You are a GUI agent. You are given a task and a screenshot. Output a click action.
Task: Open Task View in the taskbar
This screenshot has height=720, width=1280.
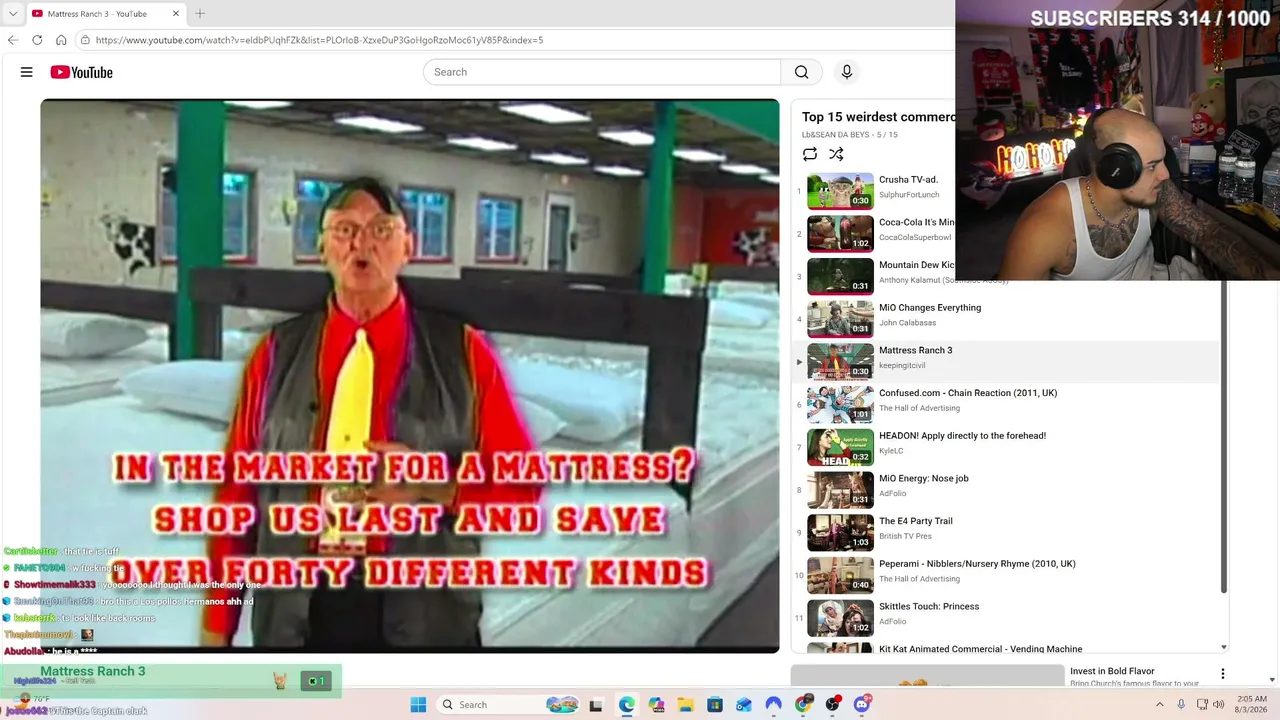click(x=596, y=705)
